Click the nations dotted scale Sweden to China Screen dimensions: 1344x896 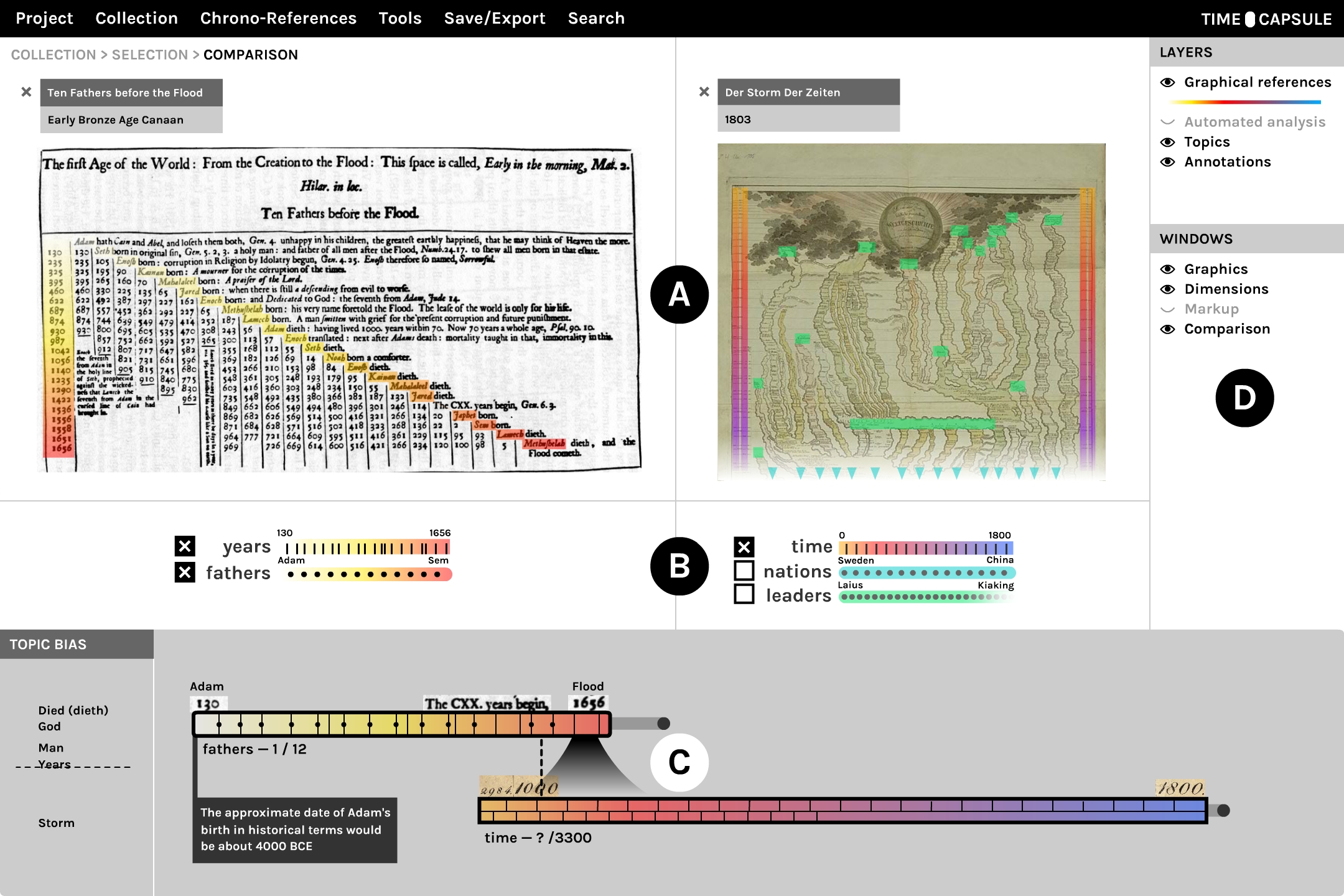click(x=927, y=572)
